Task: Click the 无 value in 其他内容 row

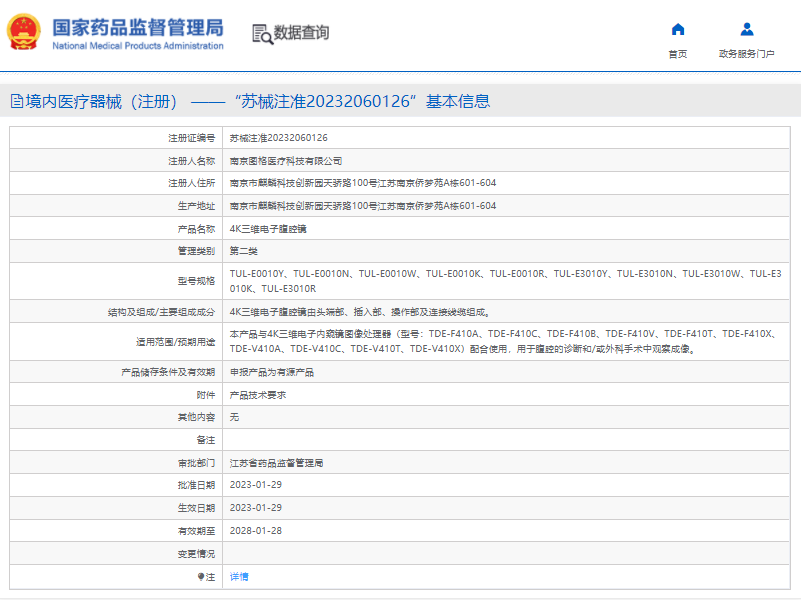Action: click(234, 417)
